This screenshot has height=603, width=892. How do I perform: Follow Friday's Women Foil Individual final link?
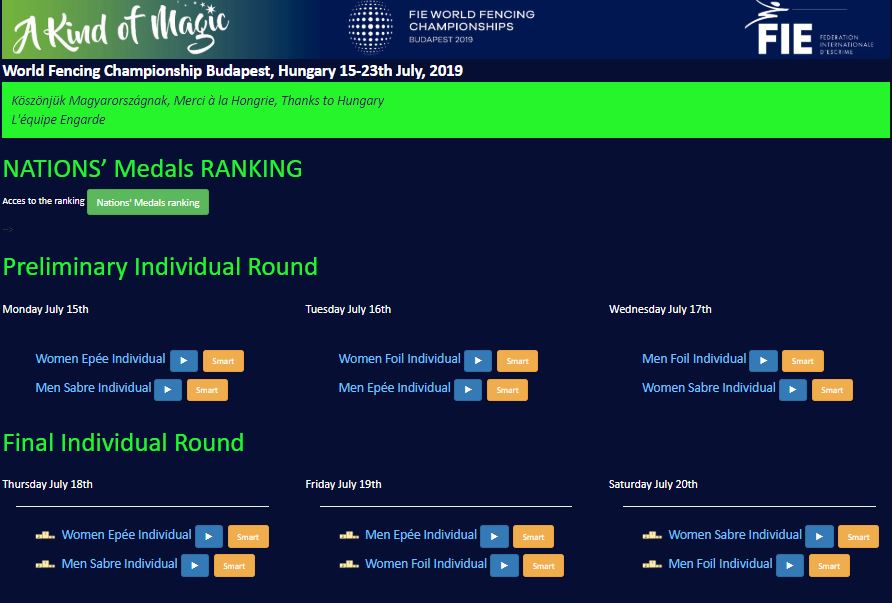tap(426, 564)
